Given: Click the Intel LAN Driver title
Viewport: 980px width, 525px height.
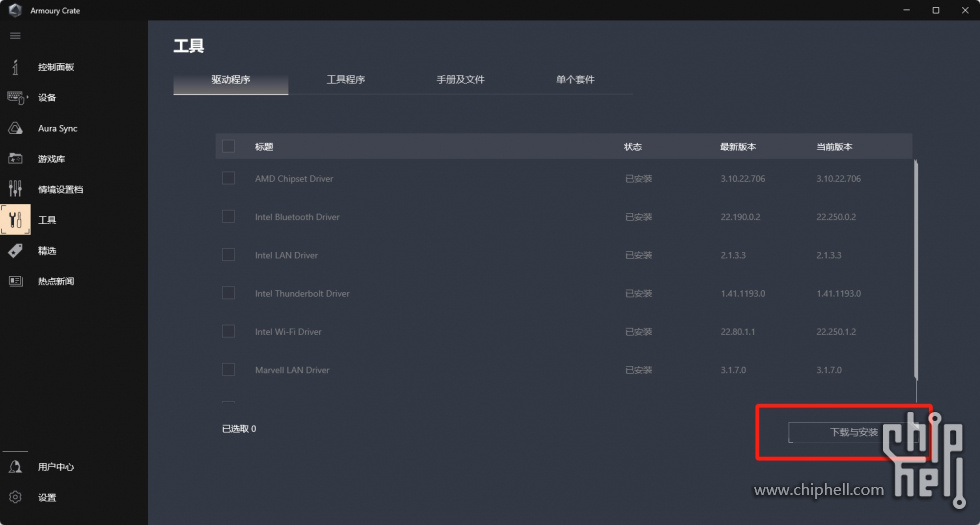Looking at the screenshot, I should (x=286, y=255).
